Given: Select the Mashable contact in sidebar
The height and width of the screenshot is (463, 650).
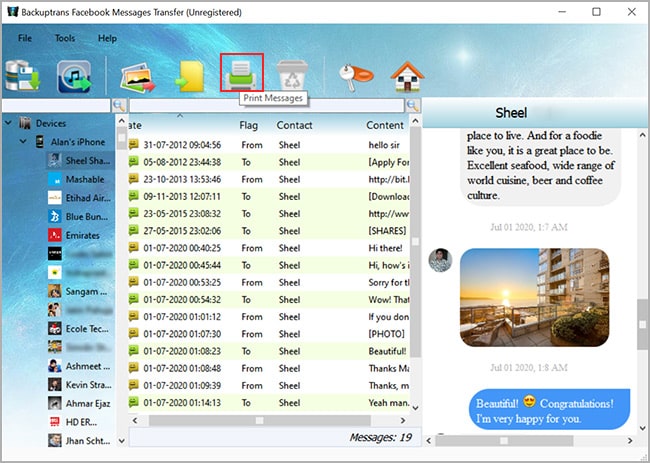Looking at the screenshot, I should (84, 179).
